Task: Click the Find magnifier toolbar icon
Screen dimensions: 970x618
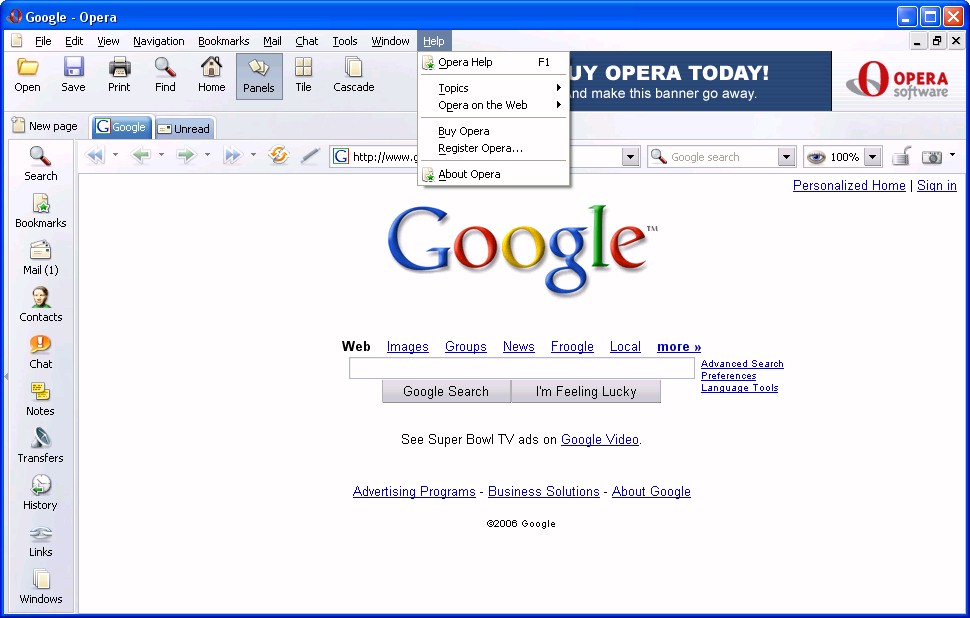Action: (165, 75)
